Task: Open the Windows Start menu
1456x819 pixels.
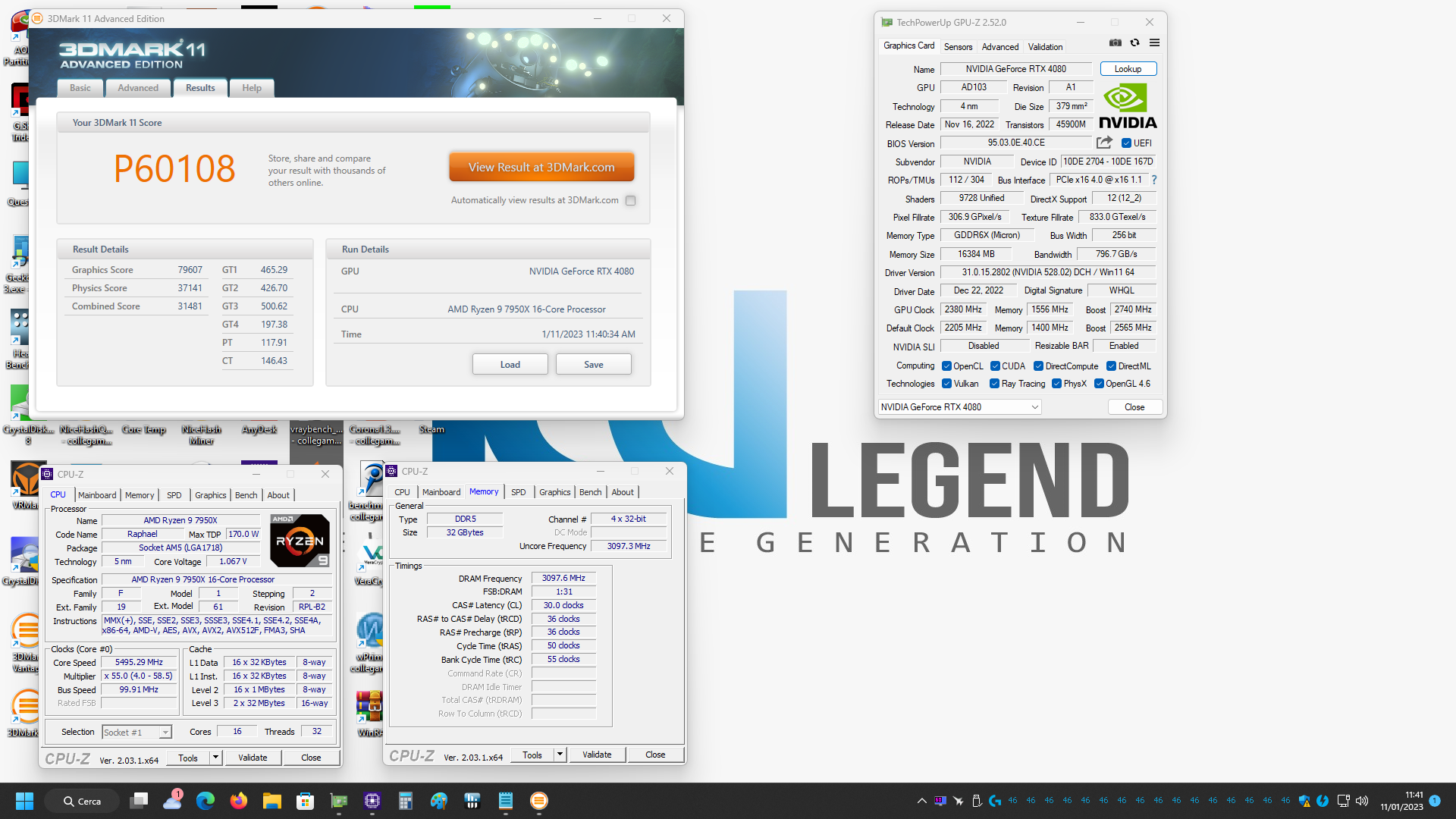Action: (24, 801)
